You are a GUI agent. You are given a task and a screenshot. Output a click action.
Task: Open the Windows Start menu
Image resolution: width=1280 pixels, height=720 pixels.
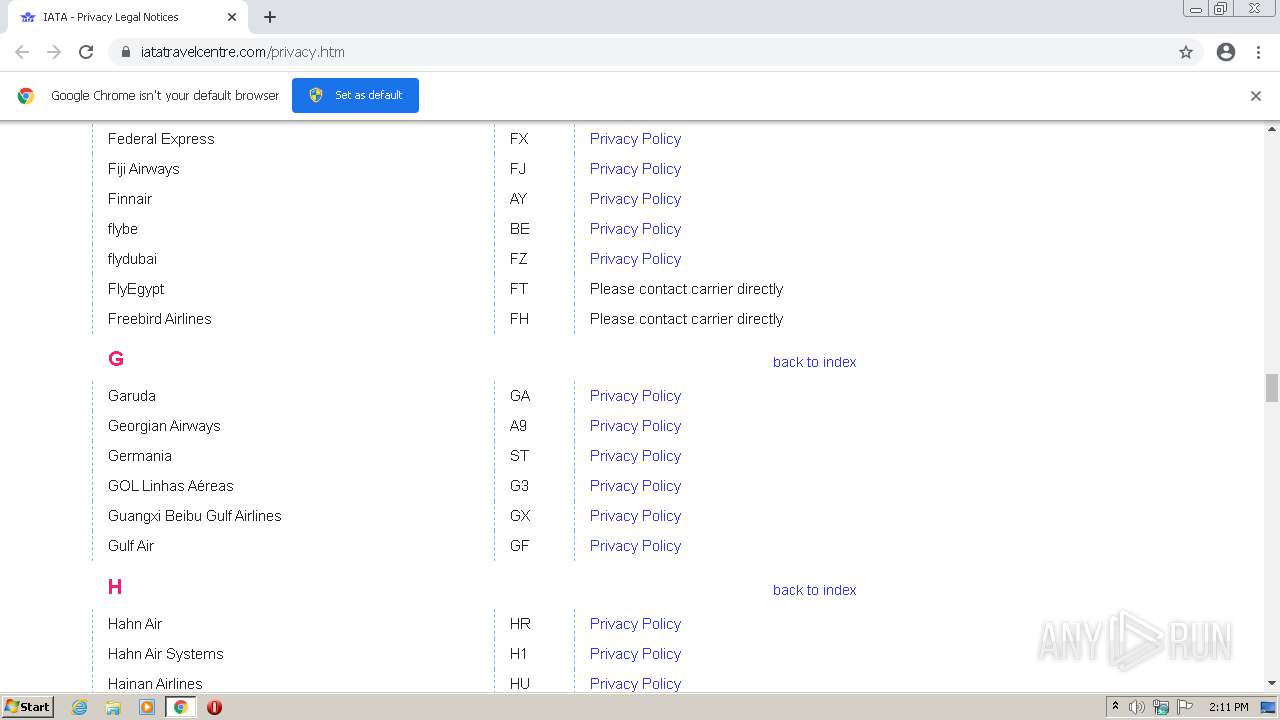pos(27,707)
